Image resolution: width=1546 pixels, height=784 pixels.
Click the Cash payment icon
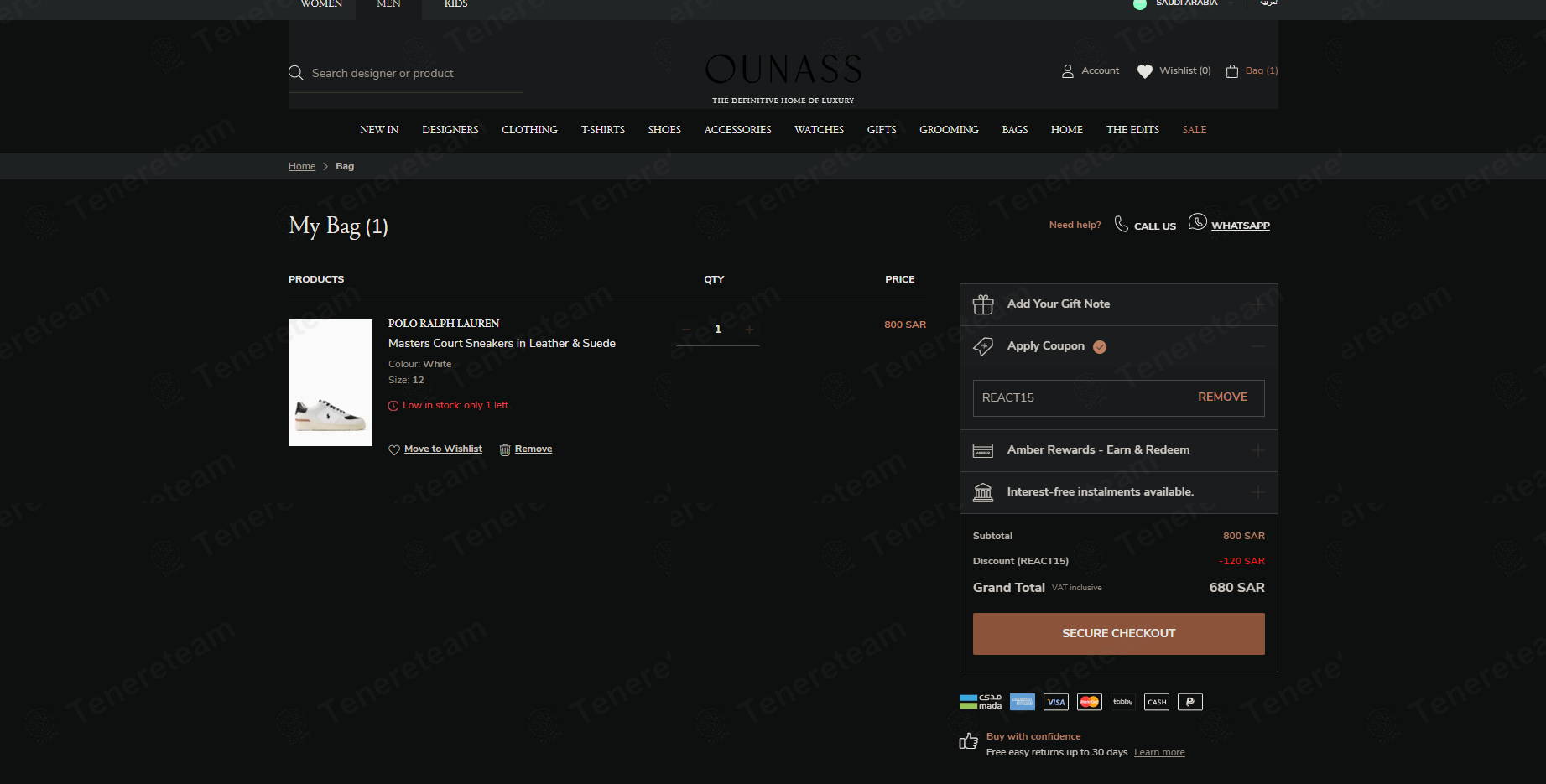pyautogui.click(x=1157, y=702)
